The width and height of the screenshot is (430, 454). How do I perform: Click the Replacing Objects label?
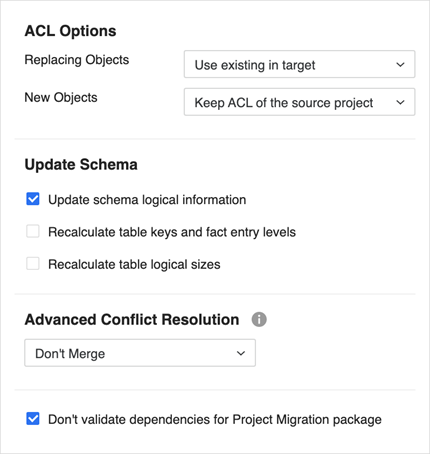(x=77, y=60)
